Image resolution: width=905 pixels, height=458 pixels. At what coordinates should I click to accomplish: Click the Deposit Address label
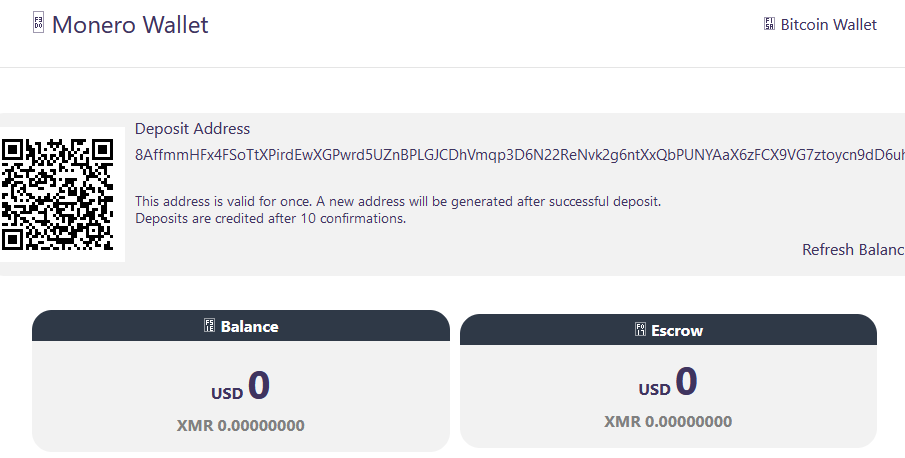pyautogui.click(x=192, y=129)
